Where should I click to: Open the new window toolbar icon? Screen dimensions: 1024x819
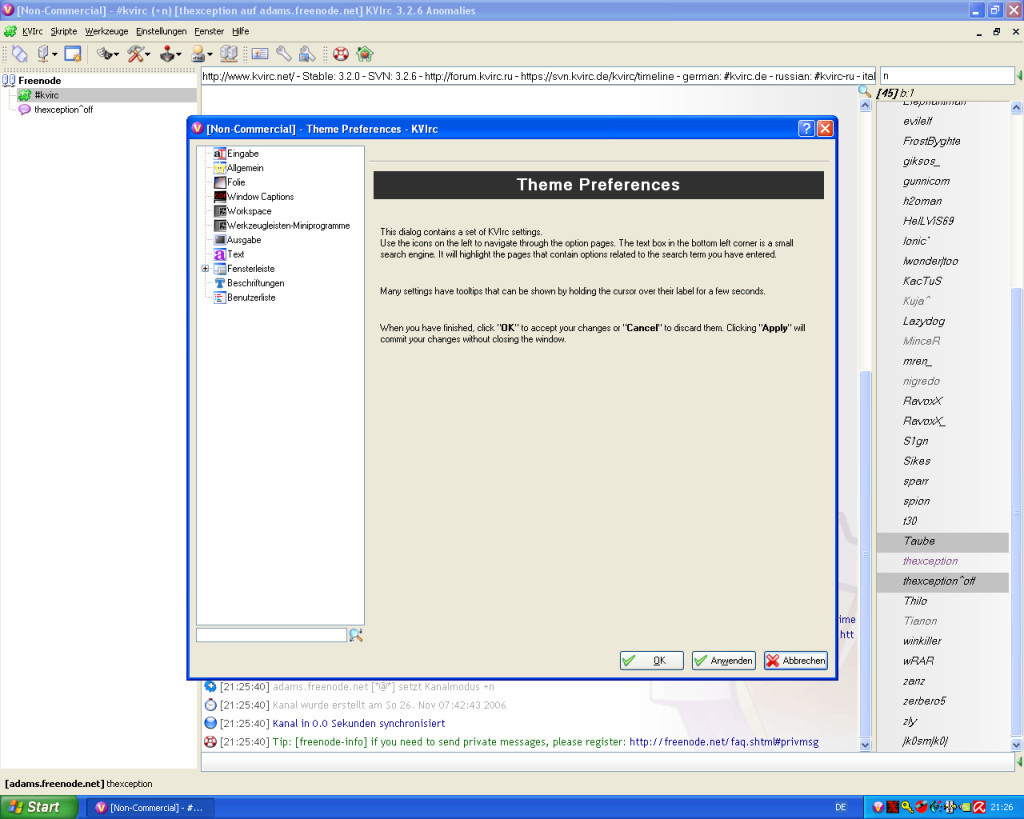pyautogui.click(x=72, y=54)
